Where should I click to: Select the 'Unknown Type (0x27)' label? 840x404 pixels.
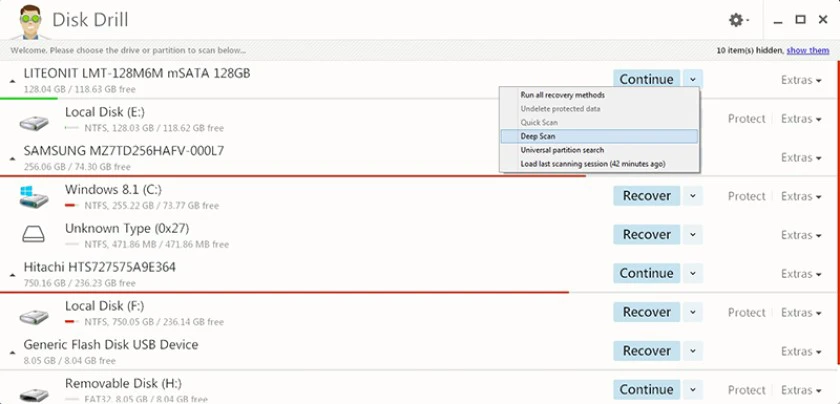coord(127,228)
